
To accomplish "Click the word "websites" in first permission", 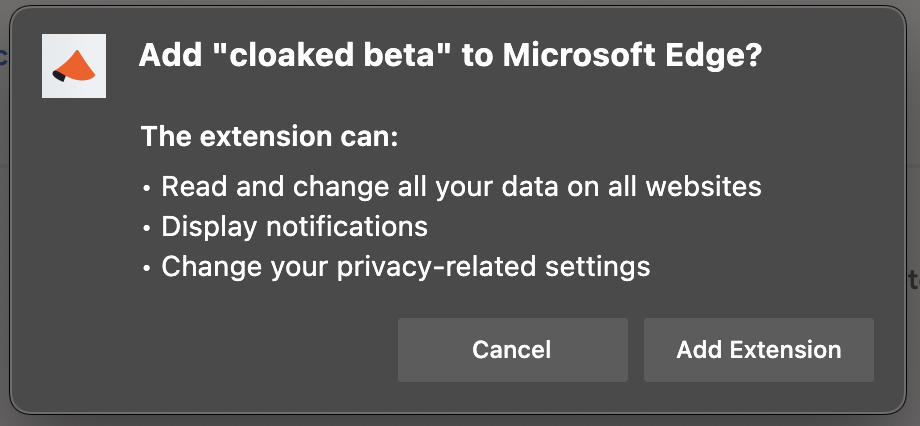I will [703, 187].
